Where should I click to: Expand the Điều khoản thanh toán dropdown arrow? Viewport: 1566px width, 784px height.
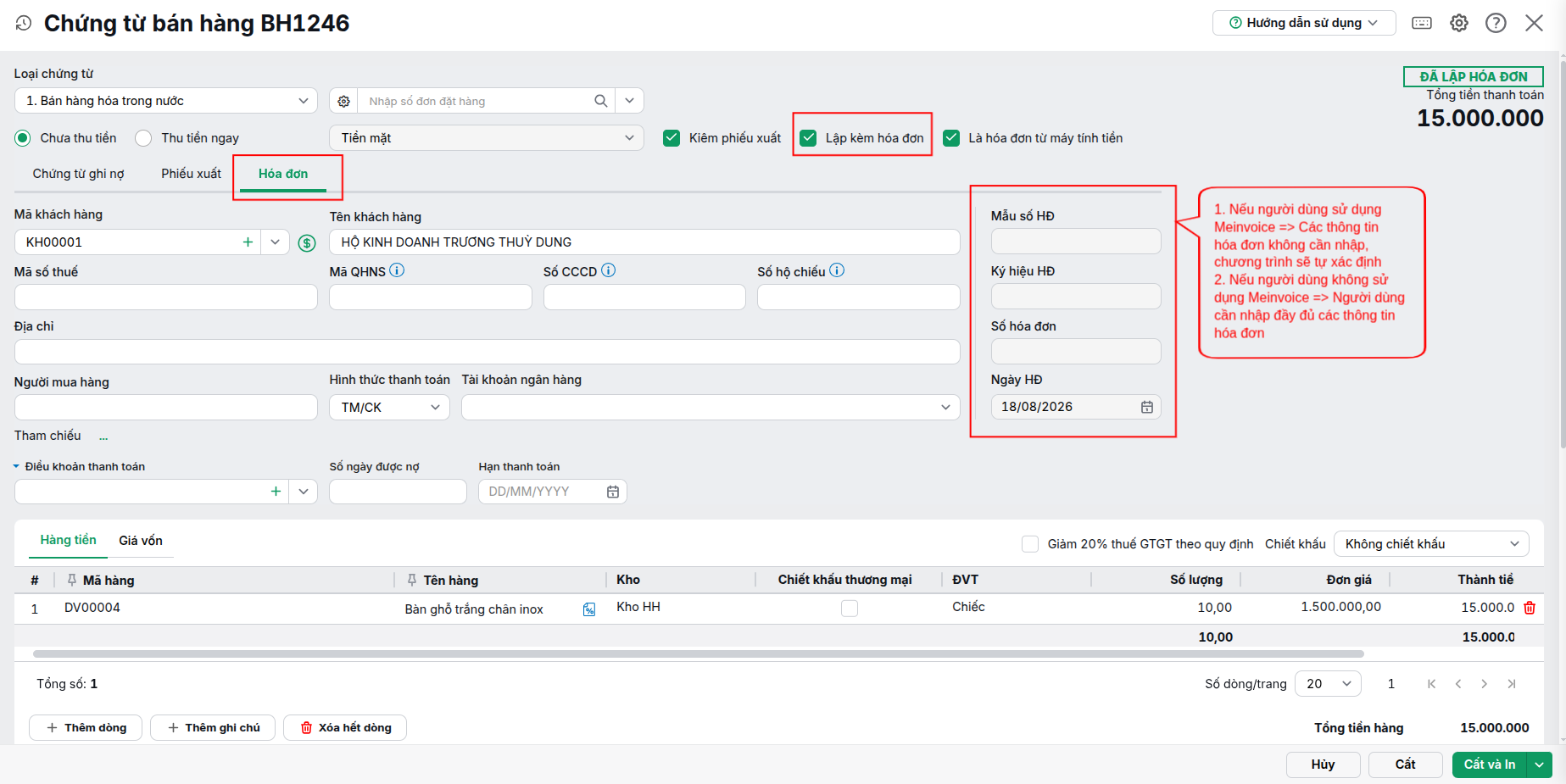tap(304, 492)
